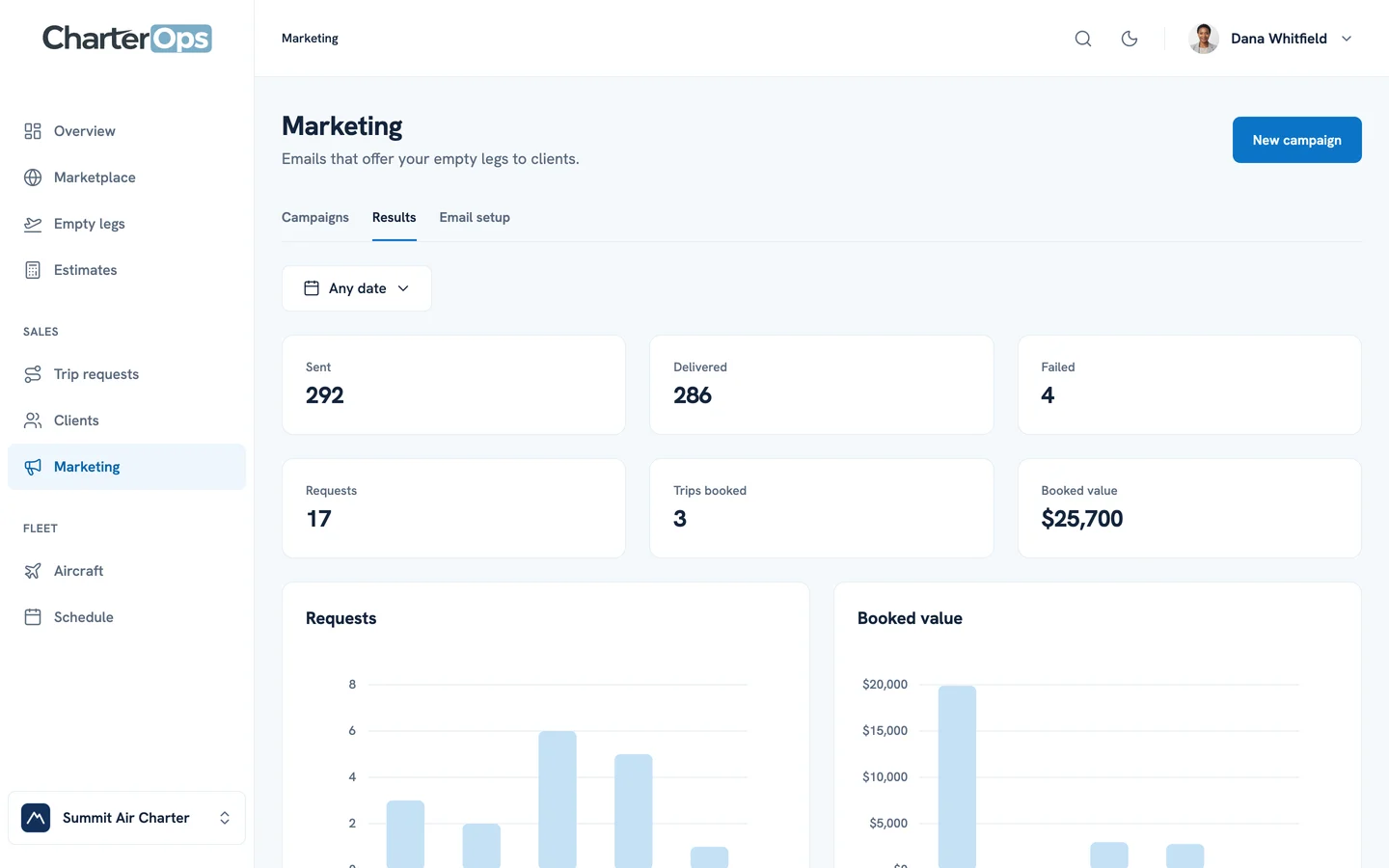The width and height of the screenshot is (1389, 868).
Task: Click Emails that offer your empty legs text
Action: 430,159
